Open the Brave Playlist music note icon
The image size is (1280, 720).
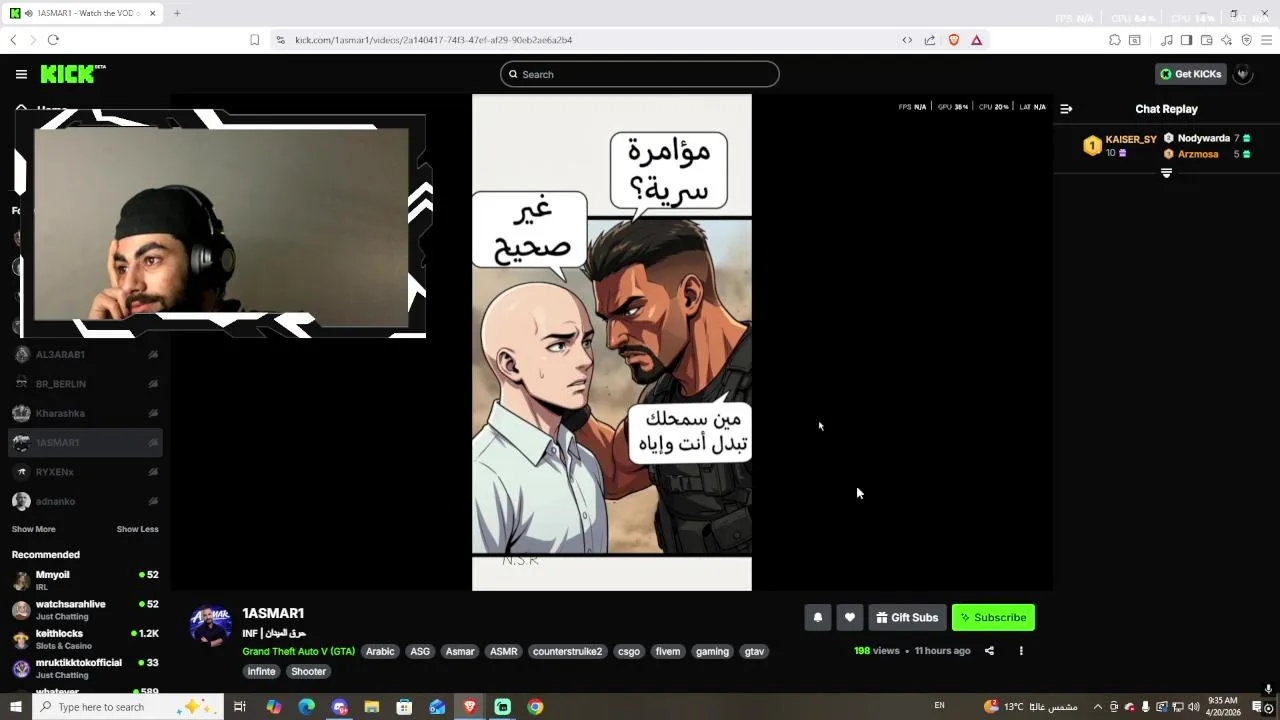click(1166, 40)
